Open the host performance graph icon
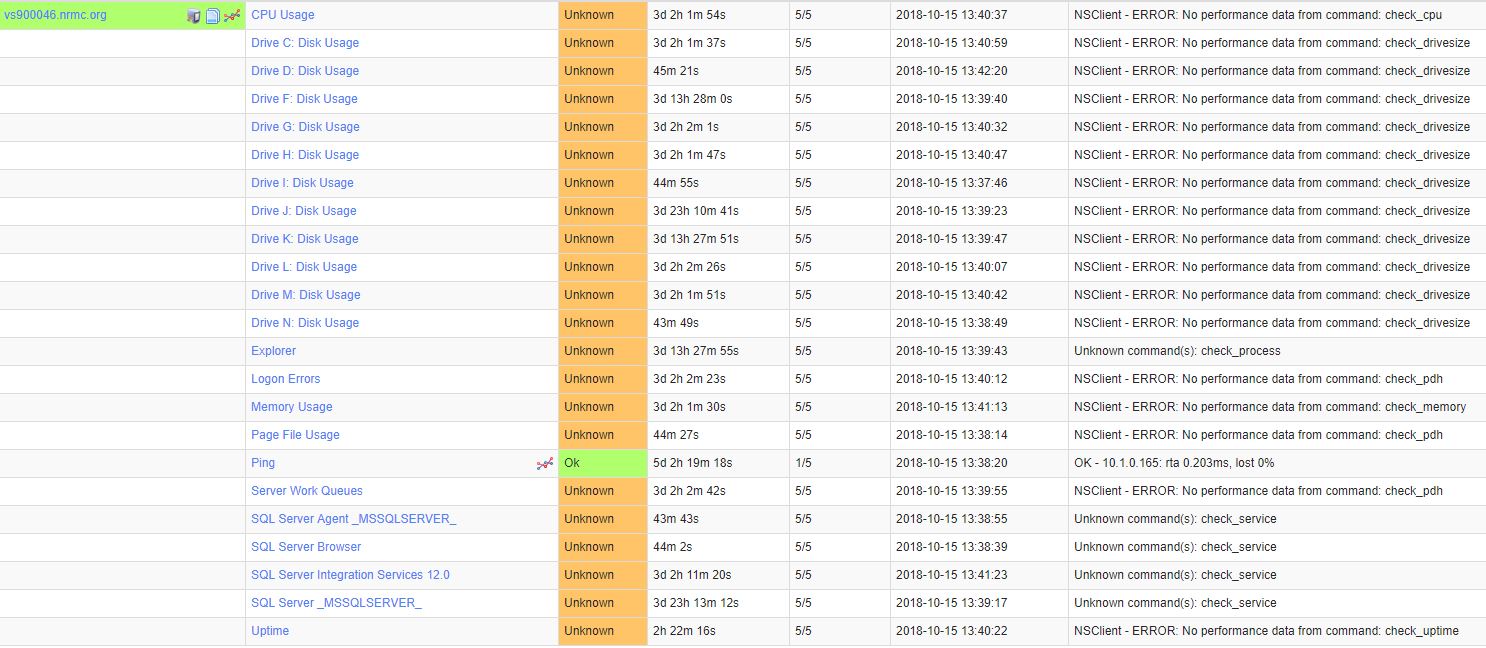This screenshot has width=1486, height=648. point(232,16)
